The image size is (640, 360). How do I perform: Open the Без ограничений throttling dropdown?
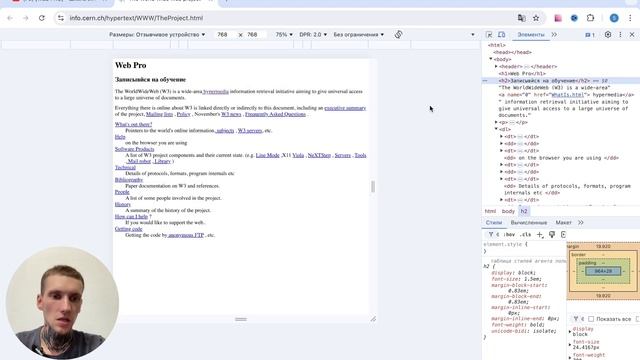(x=359, y=35)
